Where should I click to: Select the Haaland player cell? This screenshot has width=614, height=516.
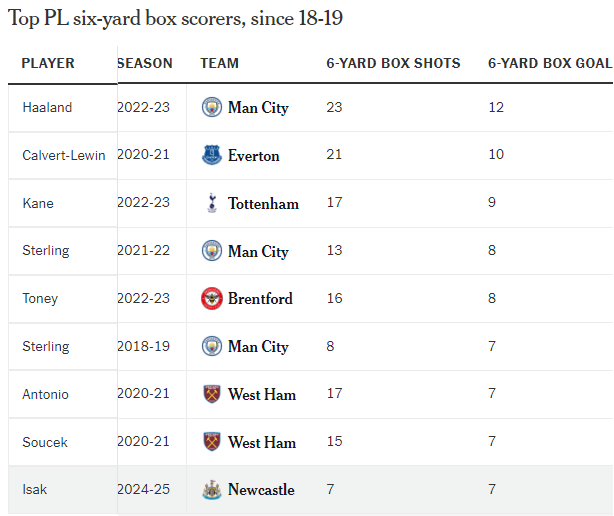[47, 107]
